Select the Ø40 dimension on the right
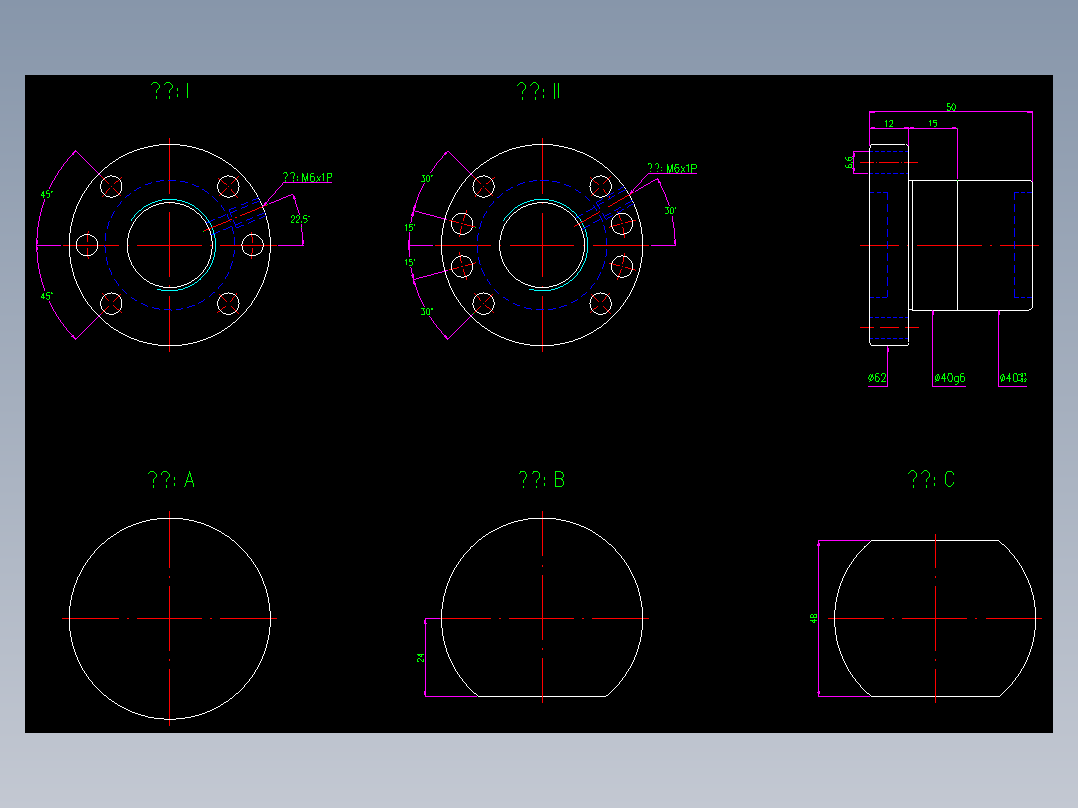Screen dimensions: 1078x808 [1014, 378]
